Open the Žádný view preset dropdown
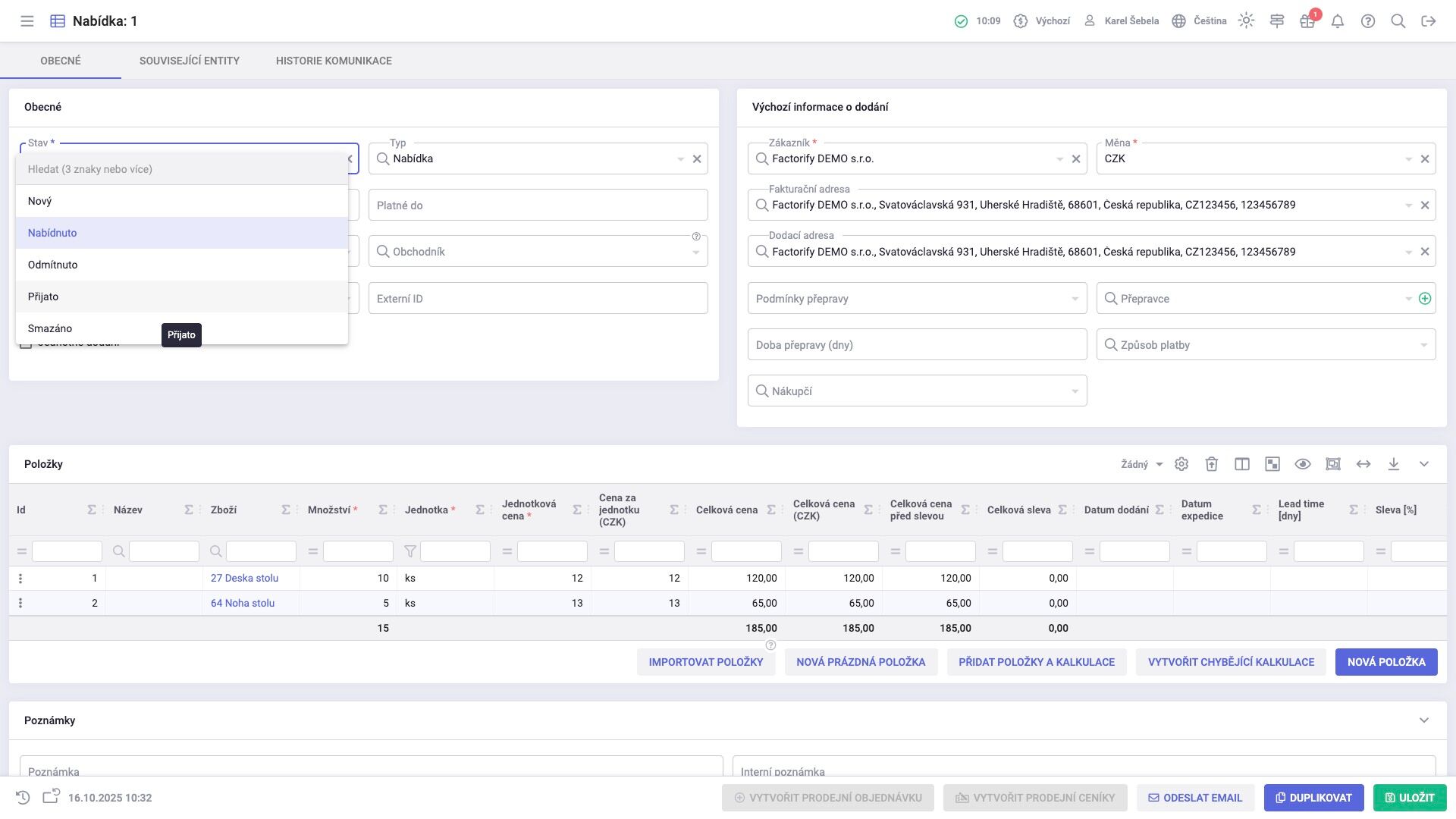Image resolution: width=1456 pixels, height=819 pixels. (x=1141, y=464)
